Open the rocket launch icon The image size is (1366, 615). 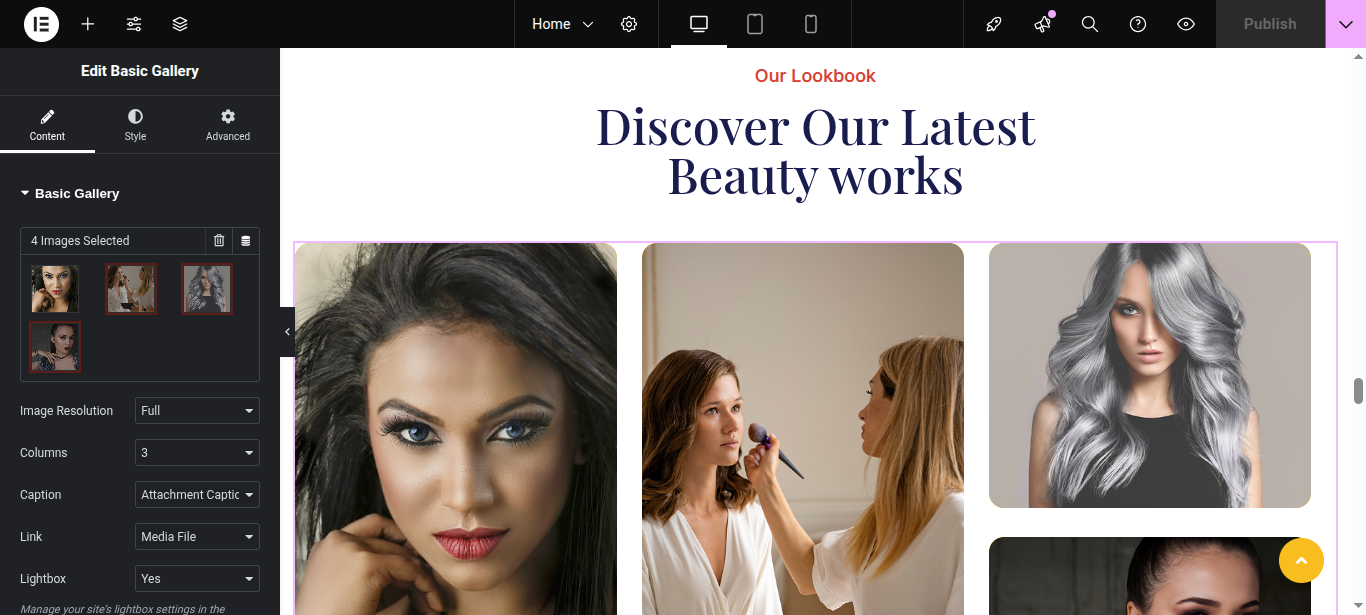(994, 24)
